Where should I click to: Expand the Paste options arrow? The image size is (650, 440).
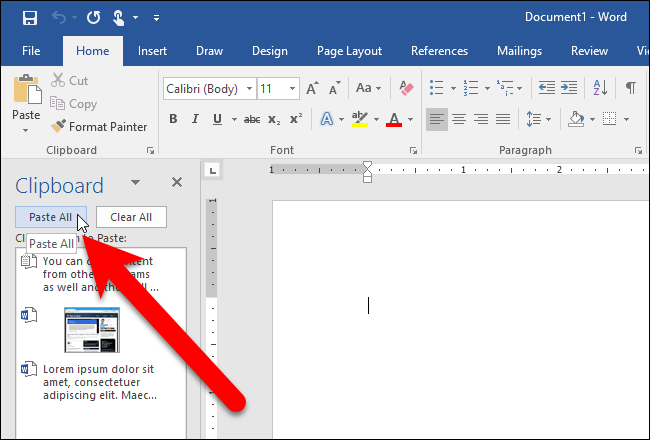26,130
